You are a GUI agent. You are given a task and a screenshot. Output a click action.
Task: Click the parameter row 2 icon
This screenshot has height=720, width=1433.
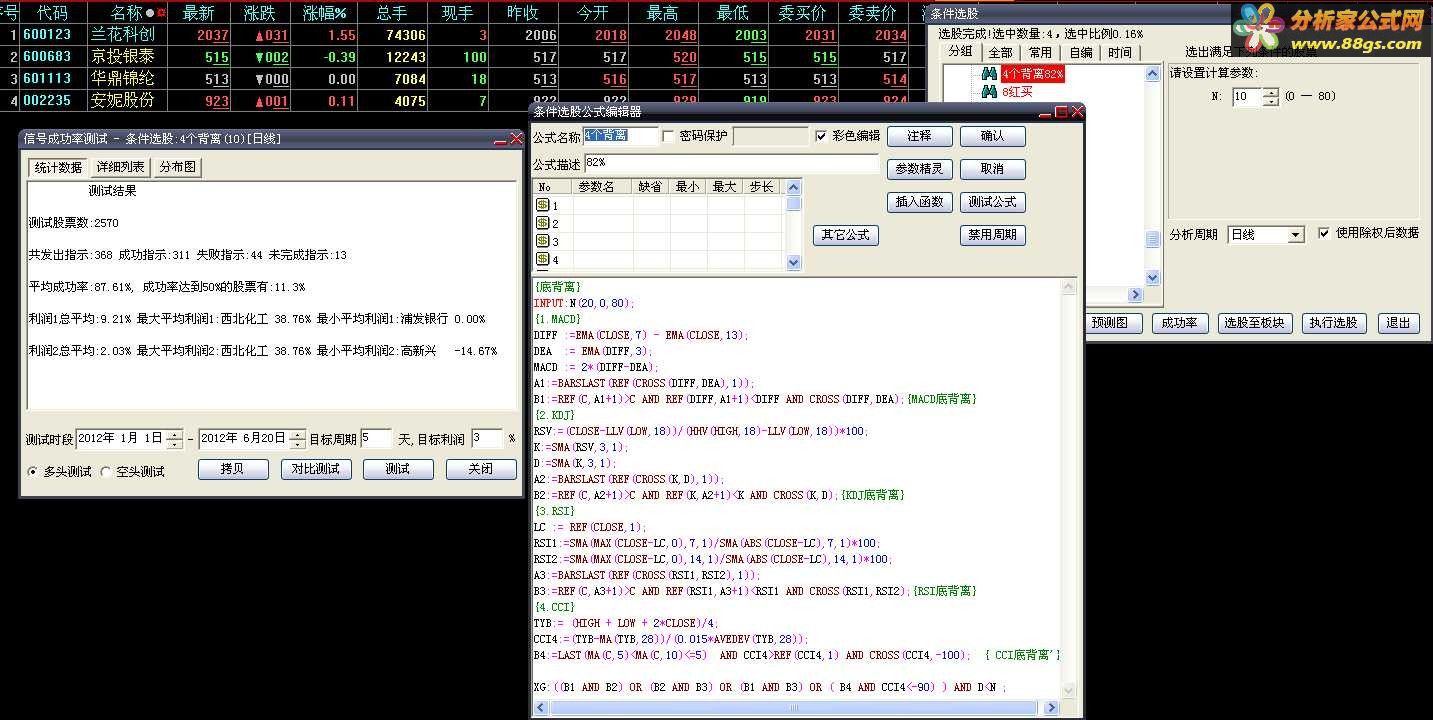click(x=543, y=223)
